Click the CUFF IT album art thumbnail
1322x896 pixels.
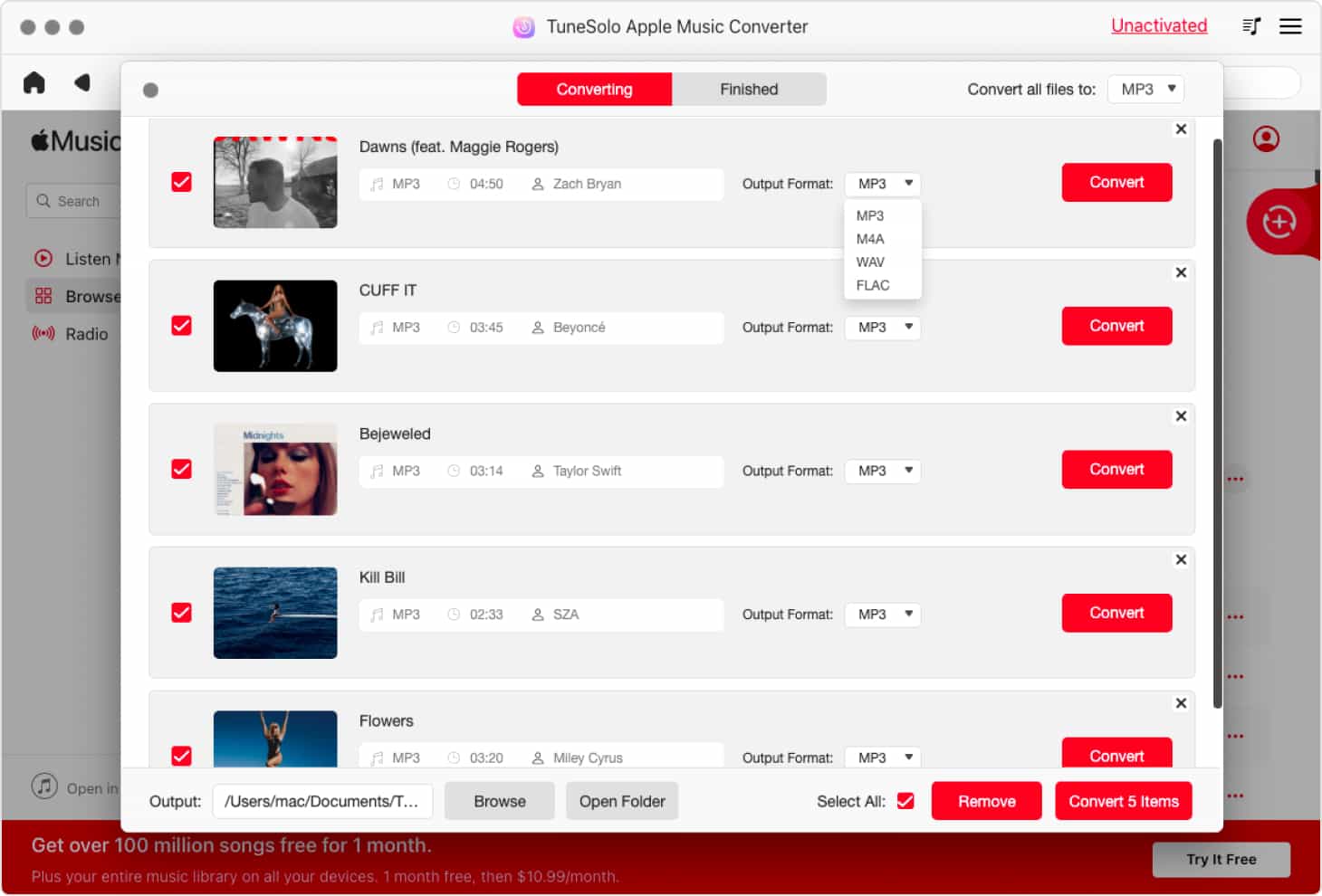[x=275, y=326]
